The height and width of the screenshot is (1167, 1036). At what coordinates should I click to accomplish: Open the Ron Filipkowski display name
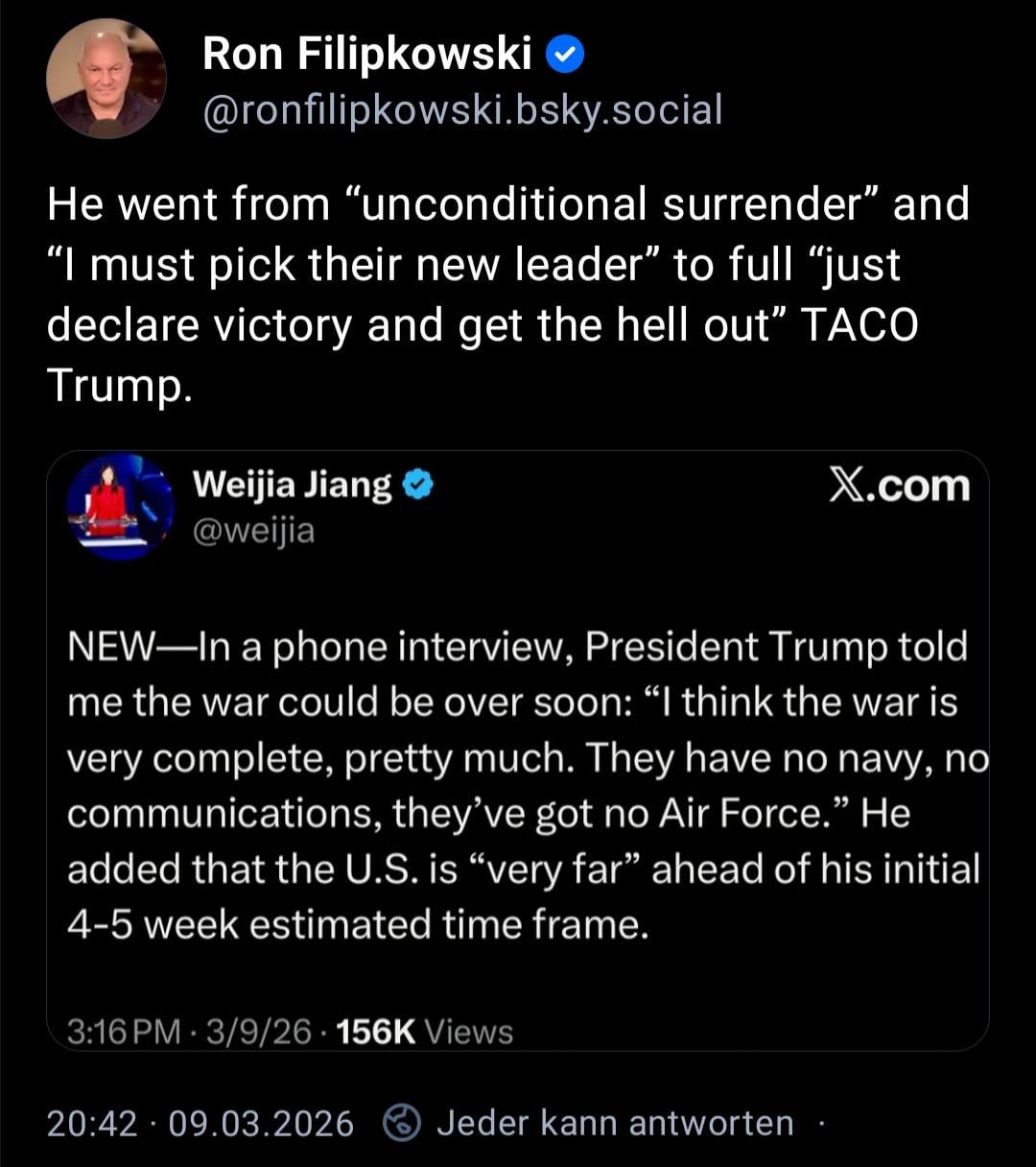(366, 55)
